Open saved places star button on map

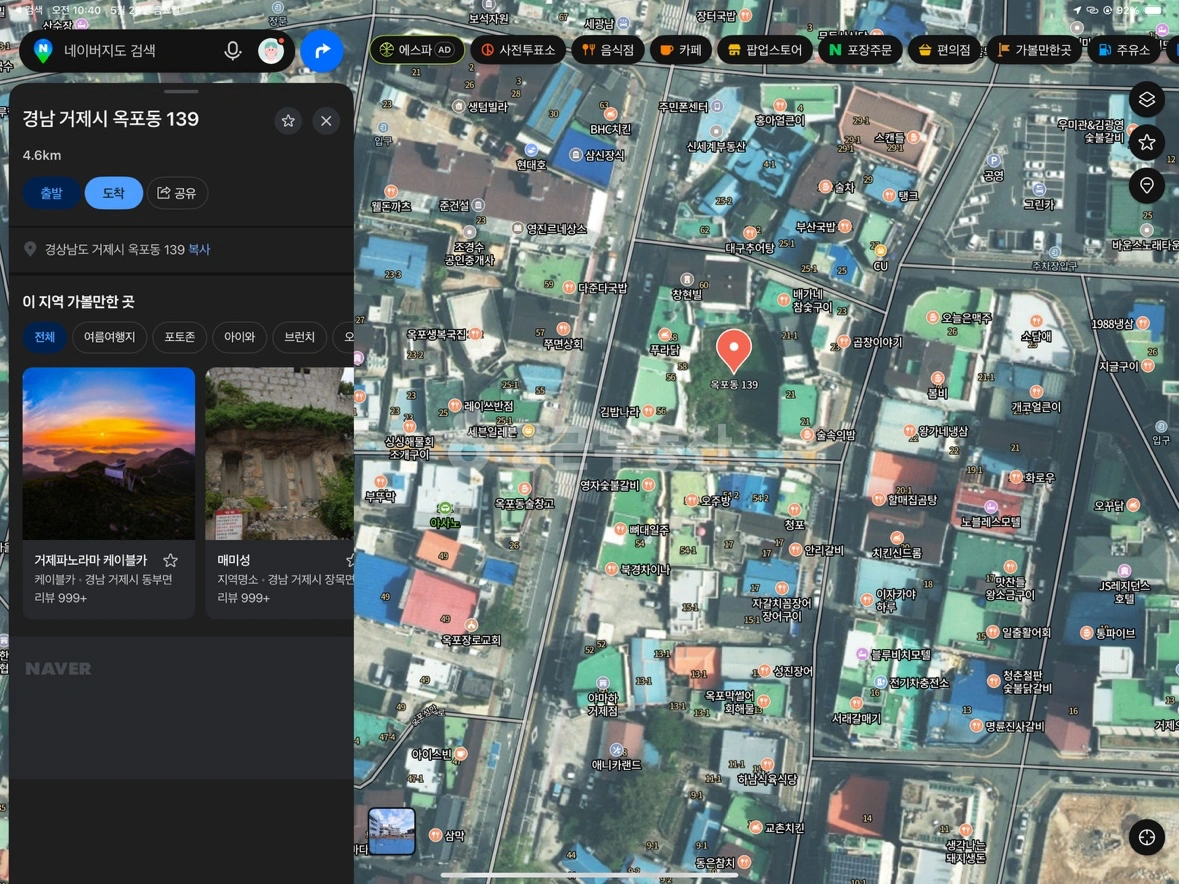[x=1146, y=142]
